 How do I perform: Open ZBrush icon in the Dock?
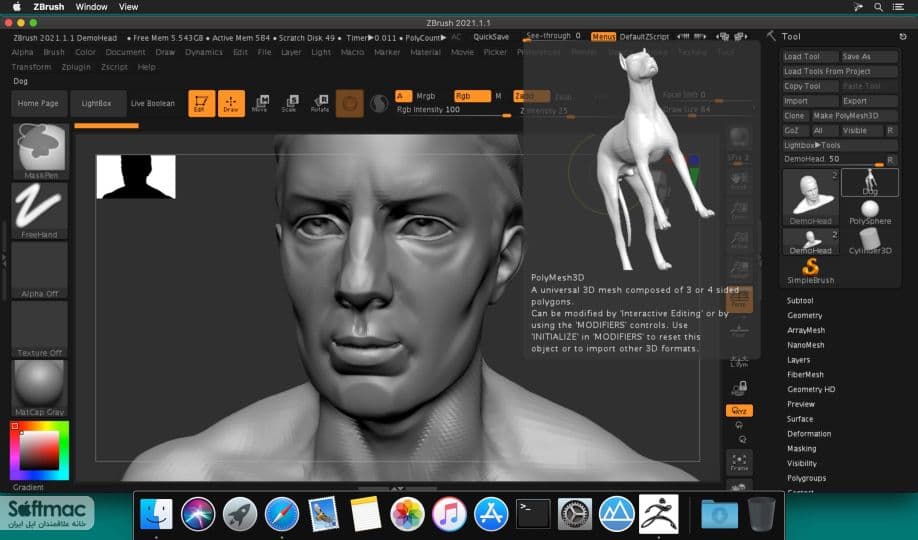point(659,514)
